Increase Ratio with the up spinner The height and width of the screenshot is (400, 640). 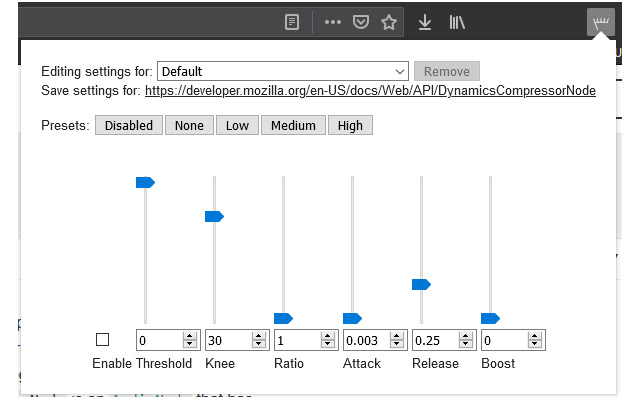[x=328, y=336]
